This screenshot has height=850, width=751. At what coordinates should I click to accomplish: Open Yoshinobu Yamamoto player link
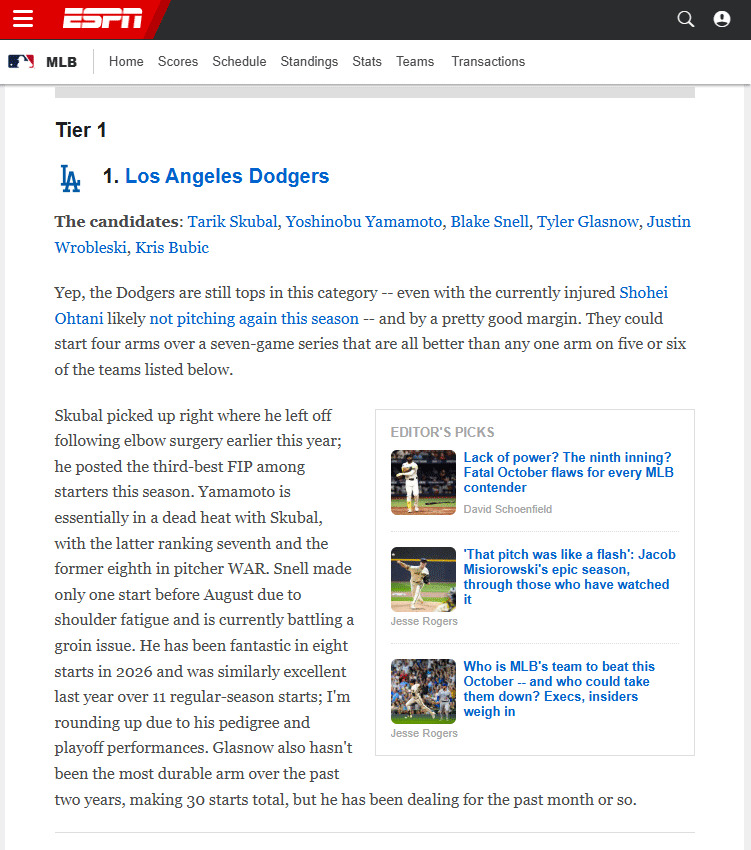tap(364, 222)
